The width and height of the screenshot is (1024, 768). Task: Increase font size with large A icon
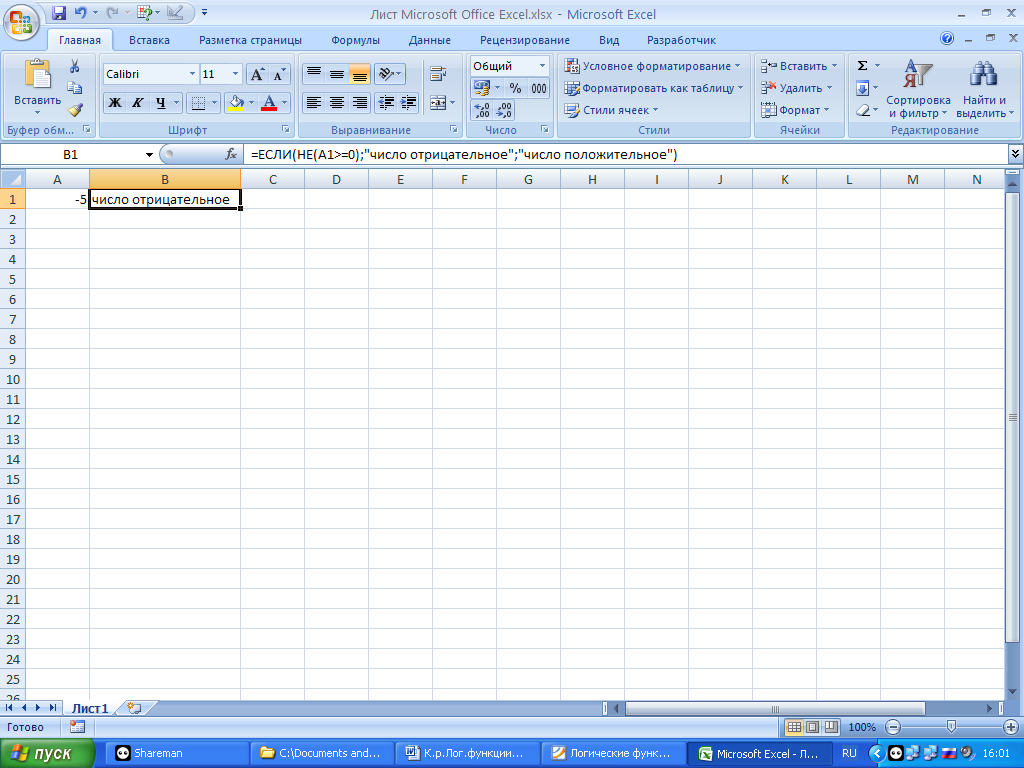(257, 74)
